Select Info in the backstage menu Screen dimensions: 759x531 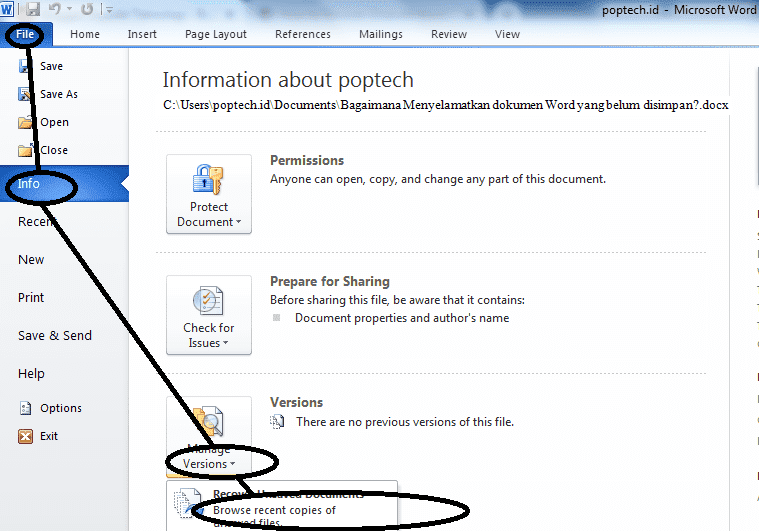[64, 183]
